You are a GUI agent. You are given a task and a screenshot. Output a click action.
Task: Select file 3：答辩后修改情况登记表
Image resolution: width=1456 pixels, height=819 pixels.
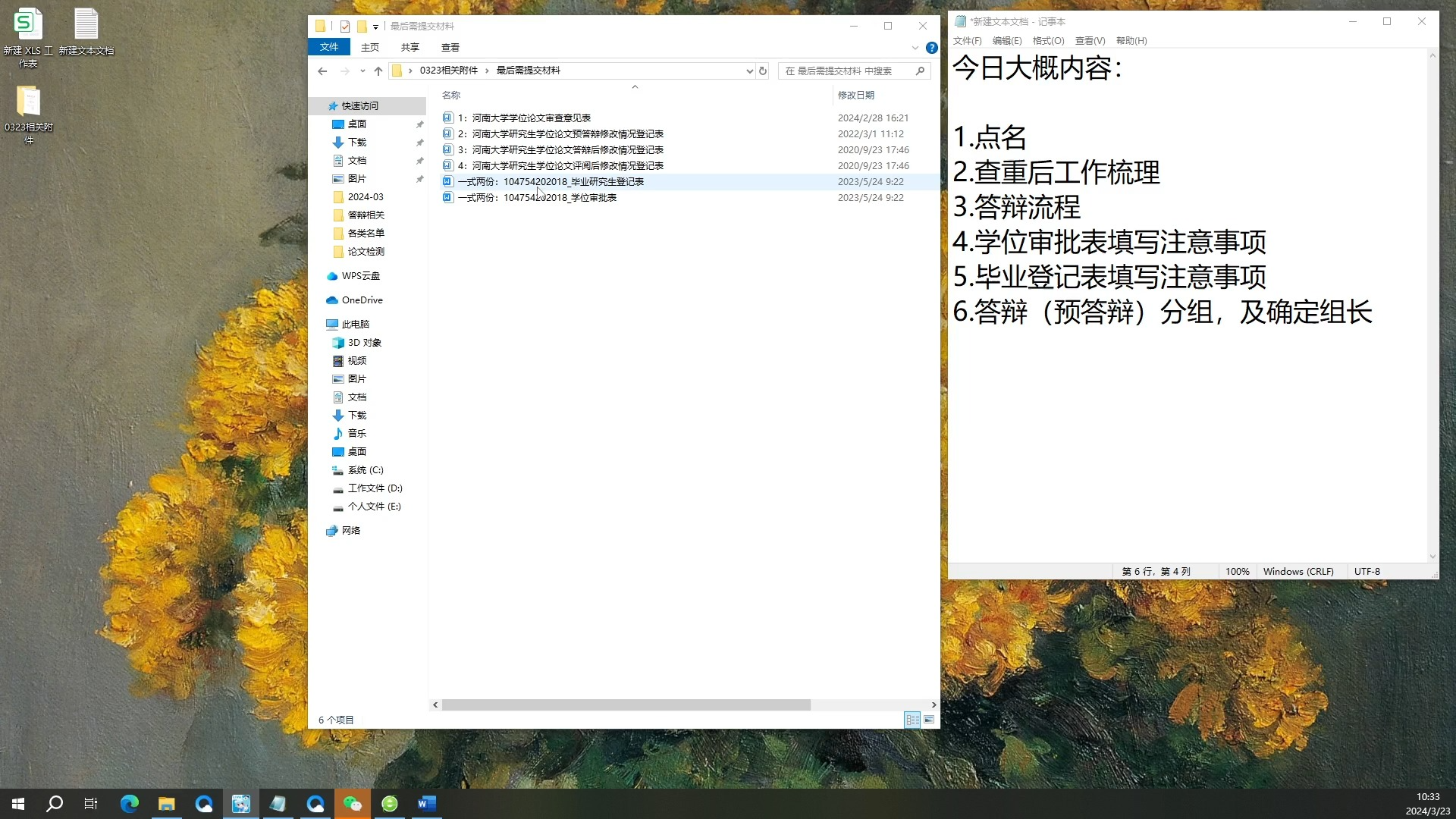coord(560,150)
